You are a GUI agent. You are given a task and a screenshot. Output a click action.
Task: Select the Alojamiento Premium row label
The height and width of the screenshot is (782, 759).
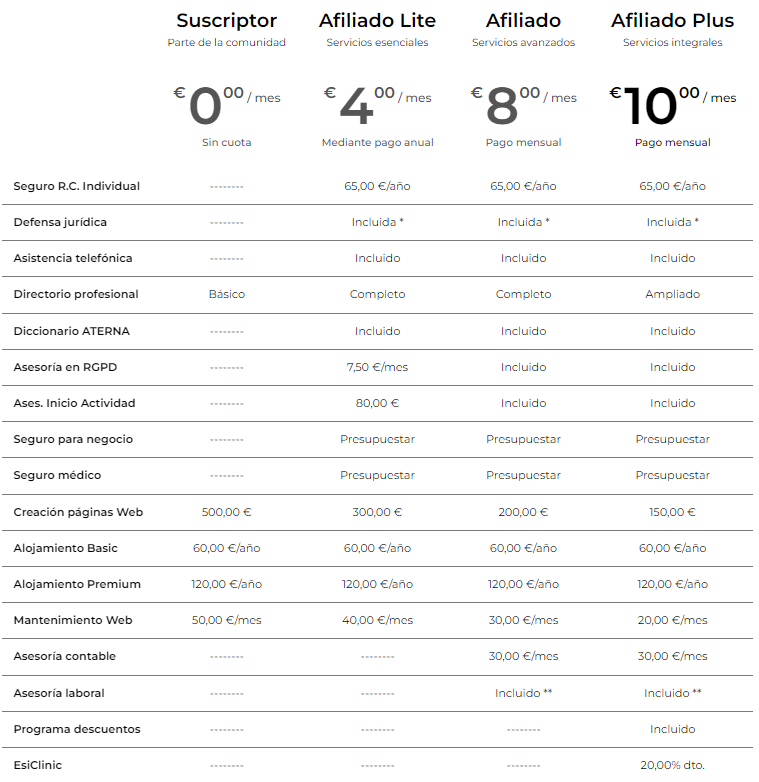[77, 584]
